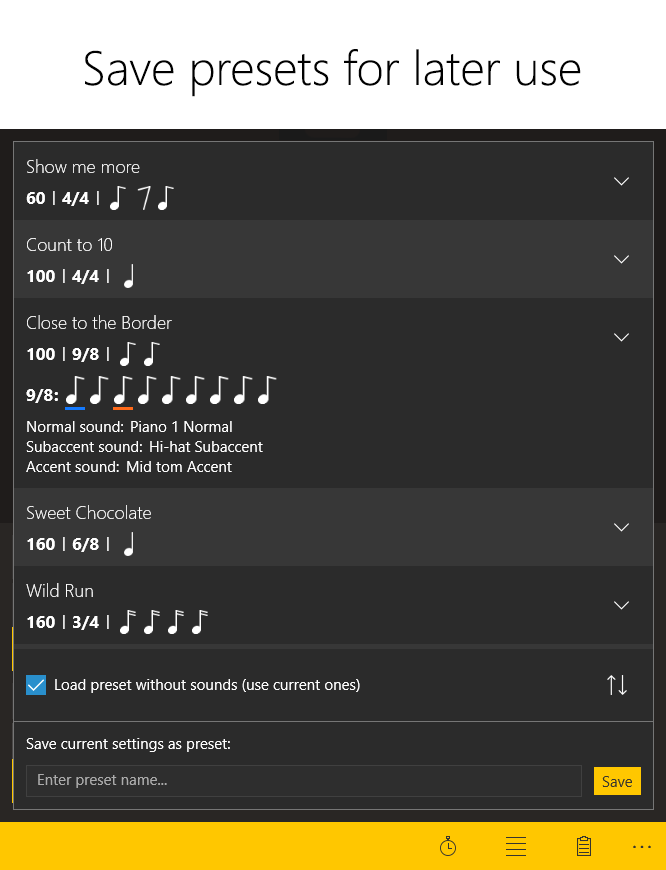Screen dimensions: 666x870
Task: Click orange-underlined third note in 9/8 pattern
Action: coord(123,391)
